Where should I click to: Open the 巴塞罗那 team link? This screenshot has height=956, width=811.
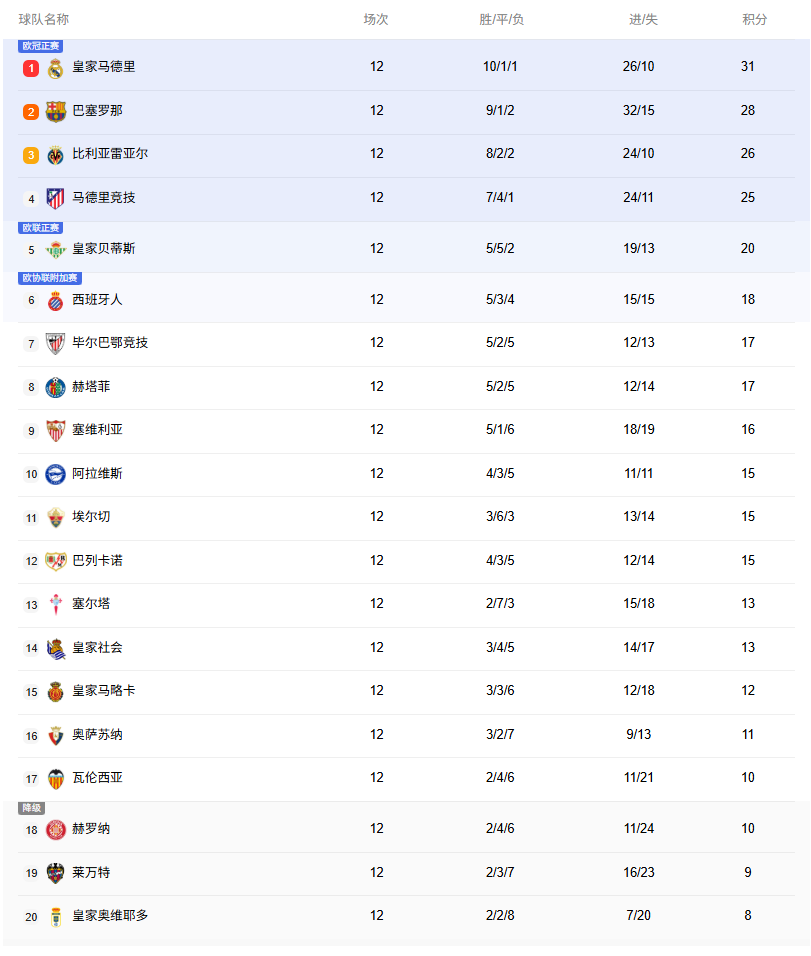(x=98, y=110)
